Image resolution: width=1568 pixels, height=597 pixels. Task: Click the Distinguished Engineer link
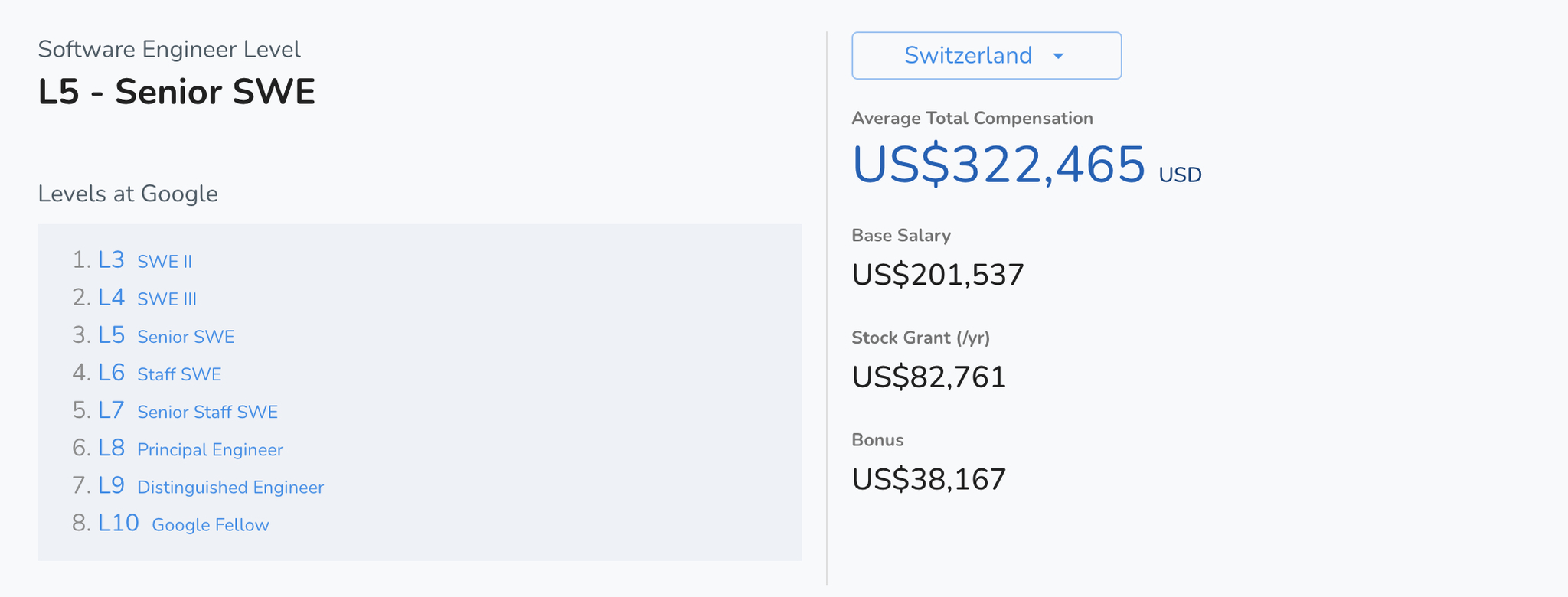[230, 488]
